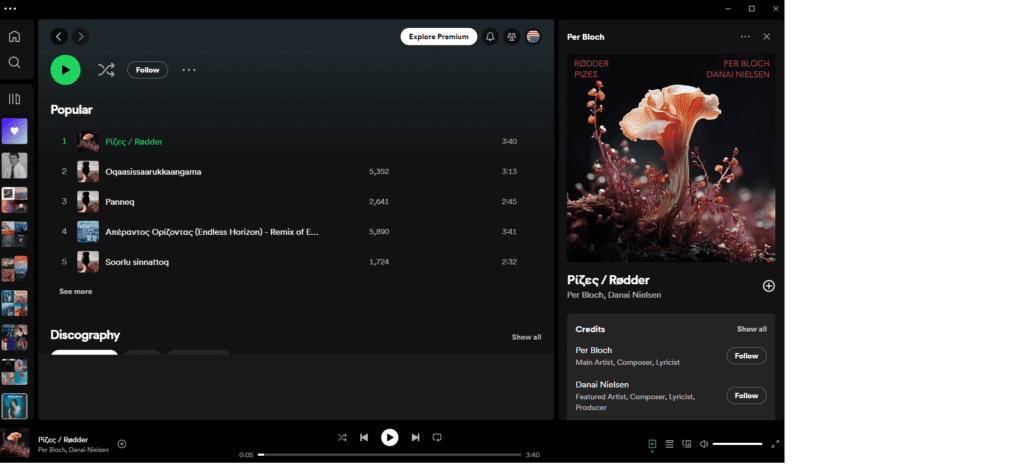The image size is (1024, 467).
Task: Close the Now Playing panel
Action: (767, 37)
